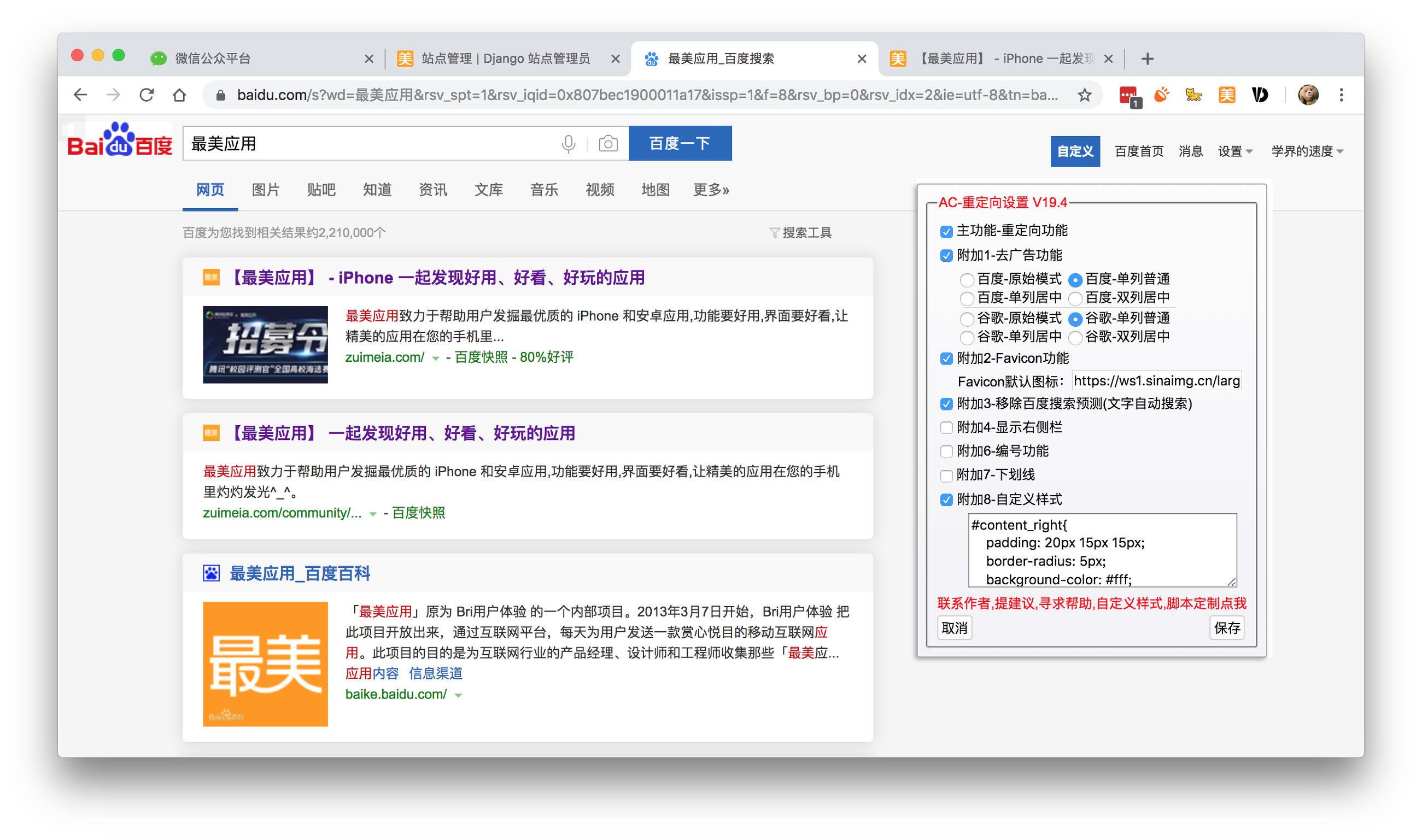The width and height of the screenshot is (1422, 840).
Task: Bookmark this page with the star icon
Action: click(1084, 95)
